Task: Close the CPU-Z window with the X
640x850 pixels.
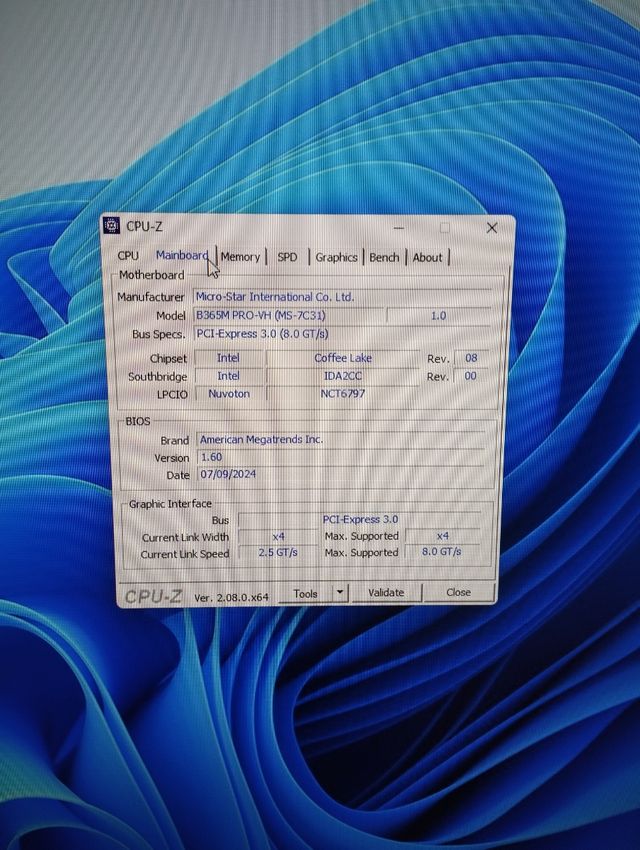Action: pyautogui.click(x=491, y=228)
